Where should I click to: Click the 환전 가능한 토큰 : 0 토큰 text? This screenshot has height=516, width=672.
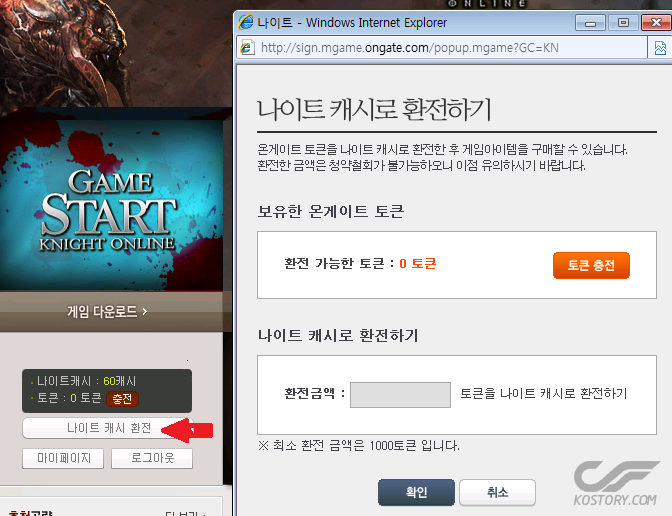coord(360,263)
